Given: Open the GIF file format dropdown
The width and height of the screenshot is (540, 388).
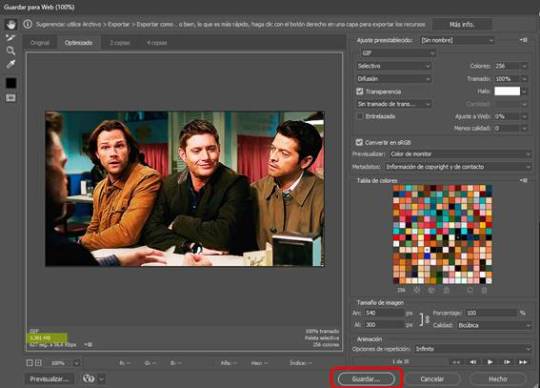Looking at the screenshot, I should [x=398, y=53].
